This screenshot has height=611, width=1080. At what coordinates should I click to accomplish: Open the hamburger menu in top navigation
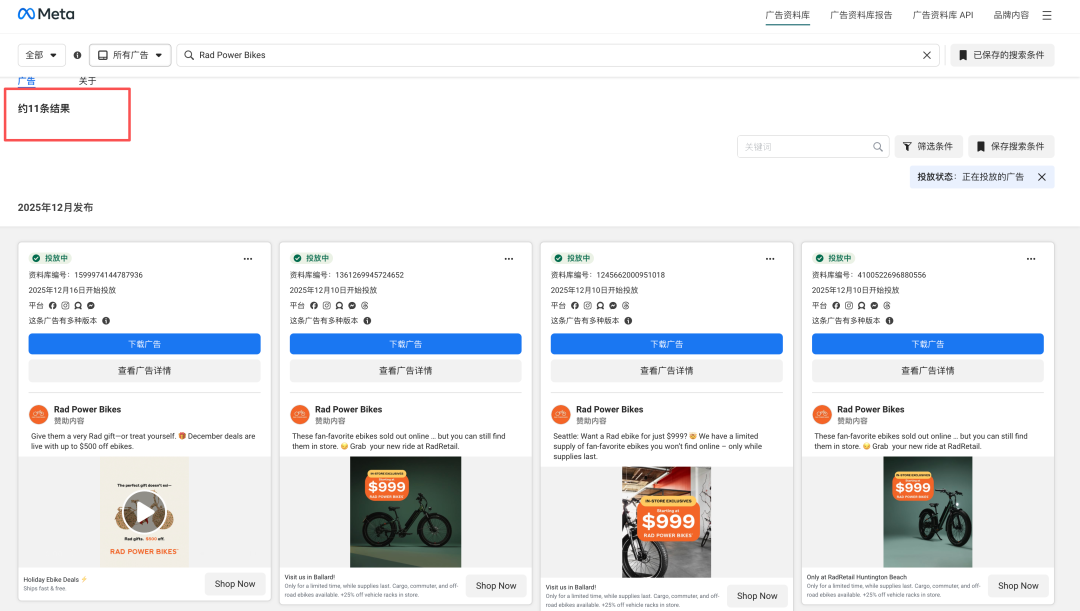[x=1047, y=15]
